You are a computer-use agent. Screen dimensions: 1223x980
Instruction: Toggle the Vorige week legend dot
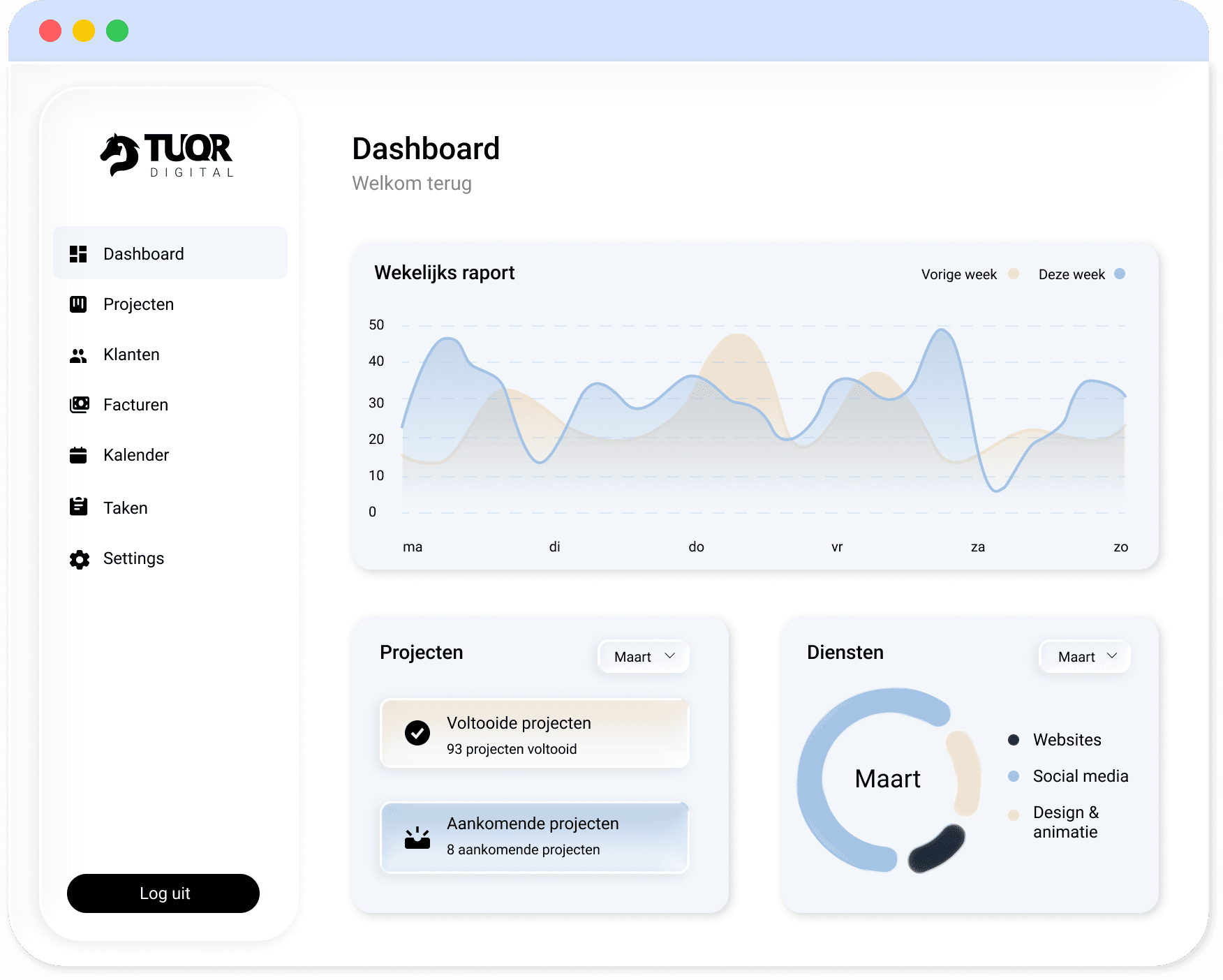[x=1014, y=274]
